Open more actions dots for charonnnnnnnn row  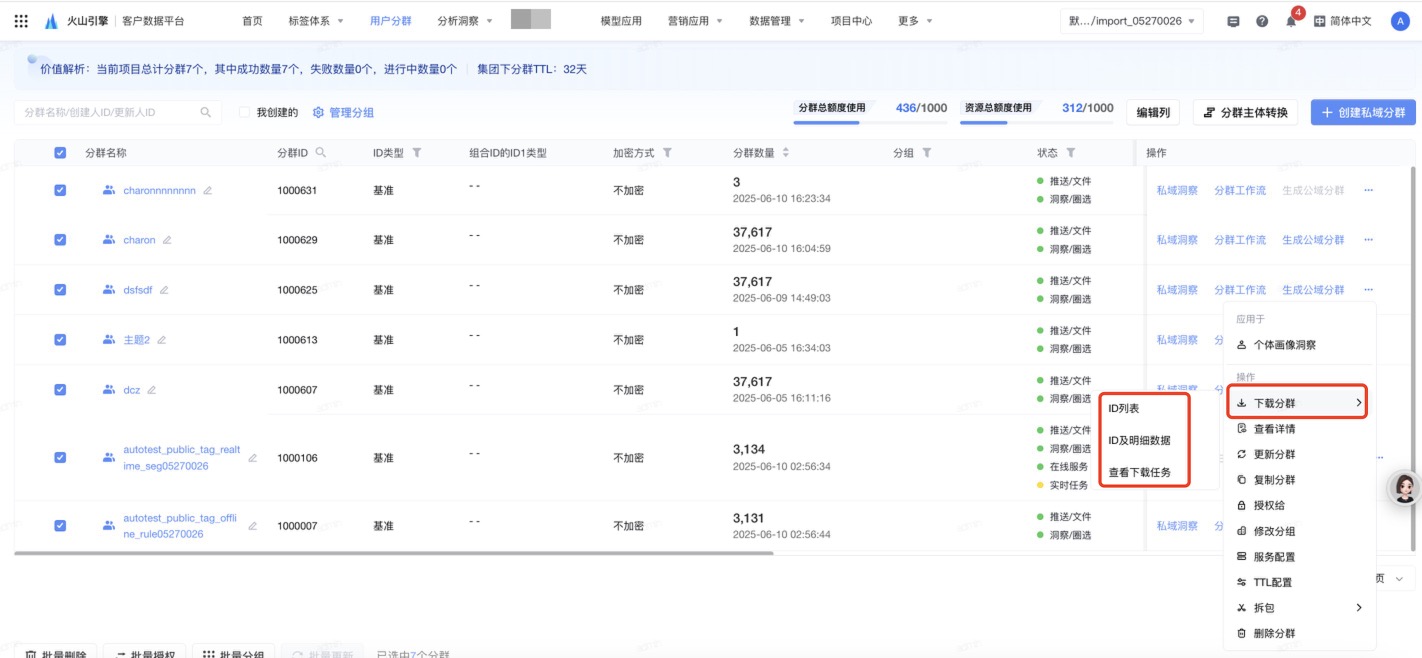click(1369, 190)
